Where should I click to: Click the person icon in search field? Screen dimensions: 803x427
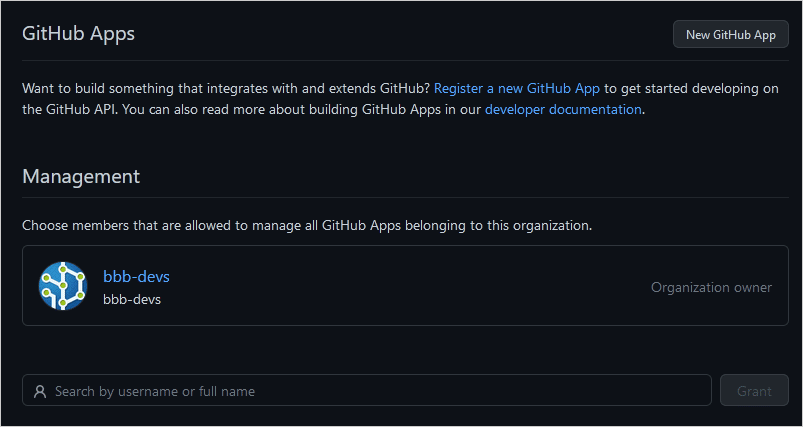click(x=40, y=391)
